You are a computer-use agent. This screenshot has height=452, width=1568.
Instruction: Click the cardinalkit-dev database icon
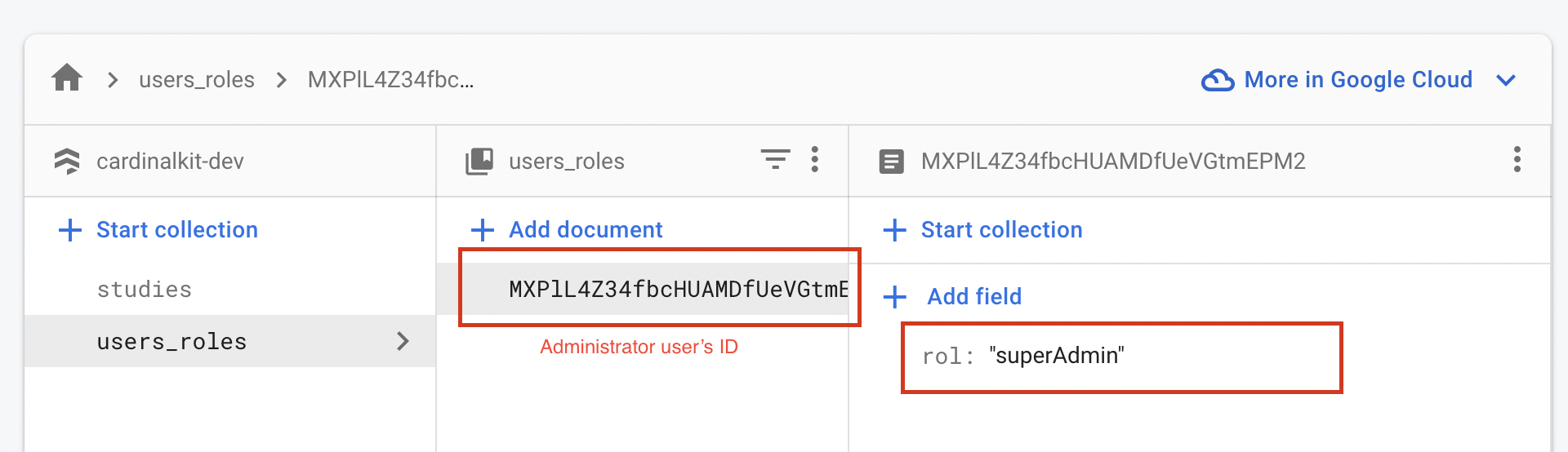click(67, 161)
